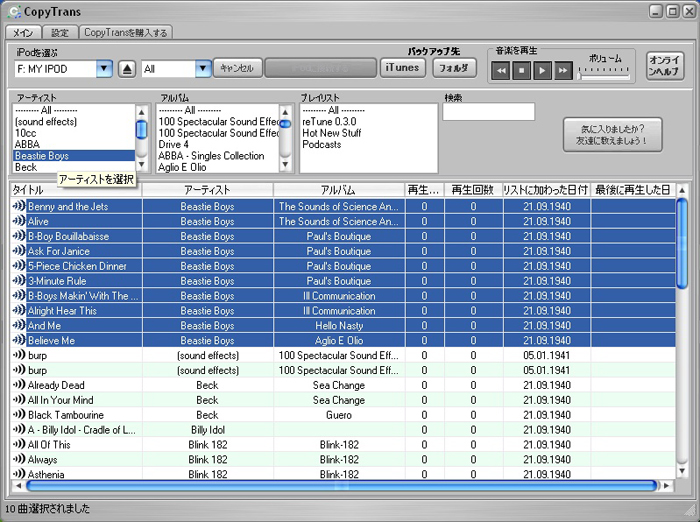The width and height of the screenshot is (700, 522).
Task: Click the CopyTrans logo in title bar
Action: click(x=14, y=12)
